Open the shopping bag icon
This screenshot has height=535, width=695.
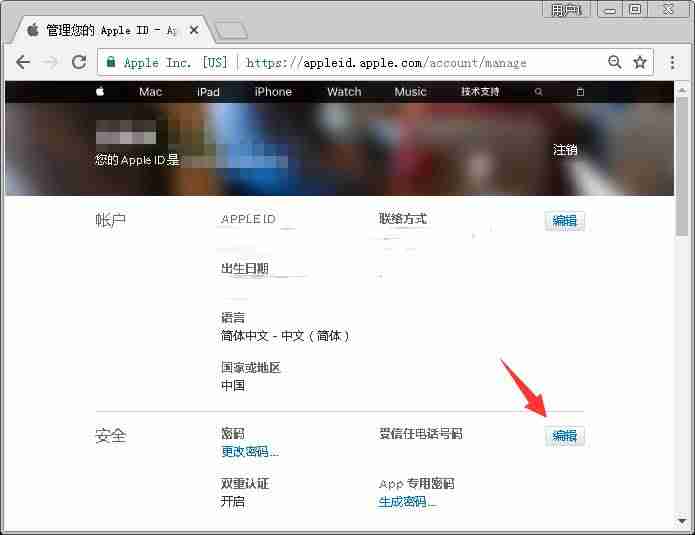(580, 92)
